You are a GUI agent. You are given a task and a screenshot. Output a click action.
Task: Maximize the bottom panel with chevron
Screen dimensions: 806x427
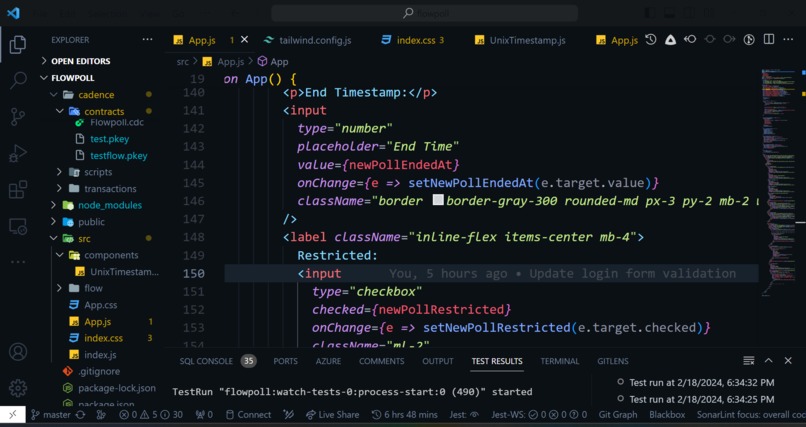pyautogui.click(x=768, y=361)
